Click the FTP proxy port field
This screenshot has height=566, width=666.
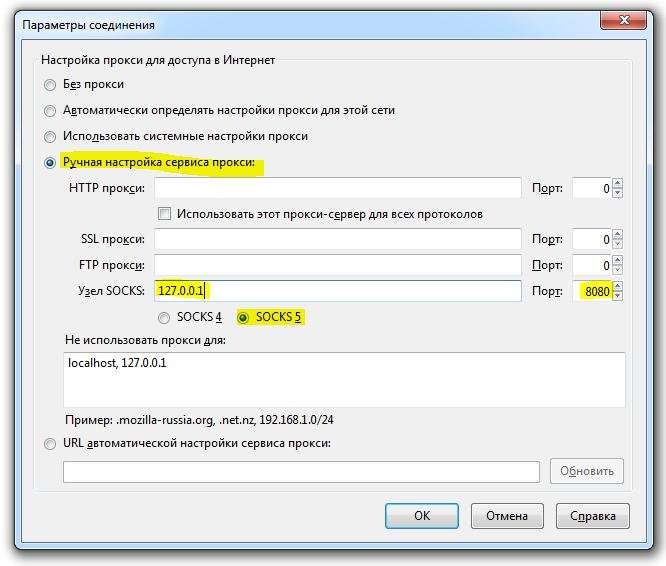[x=592, y=265]
